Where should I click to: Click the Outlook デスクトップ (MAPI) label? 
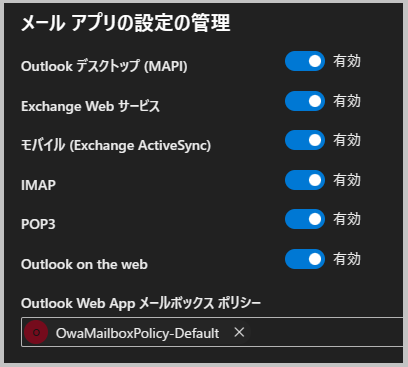pyautogui.click(x=104, y=66)
